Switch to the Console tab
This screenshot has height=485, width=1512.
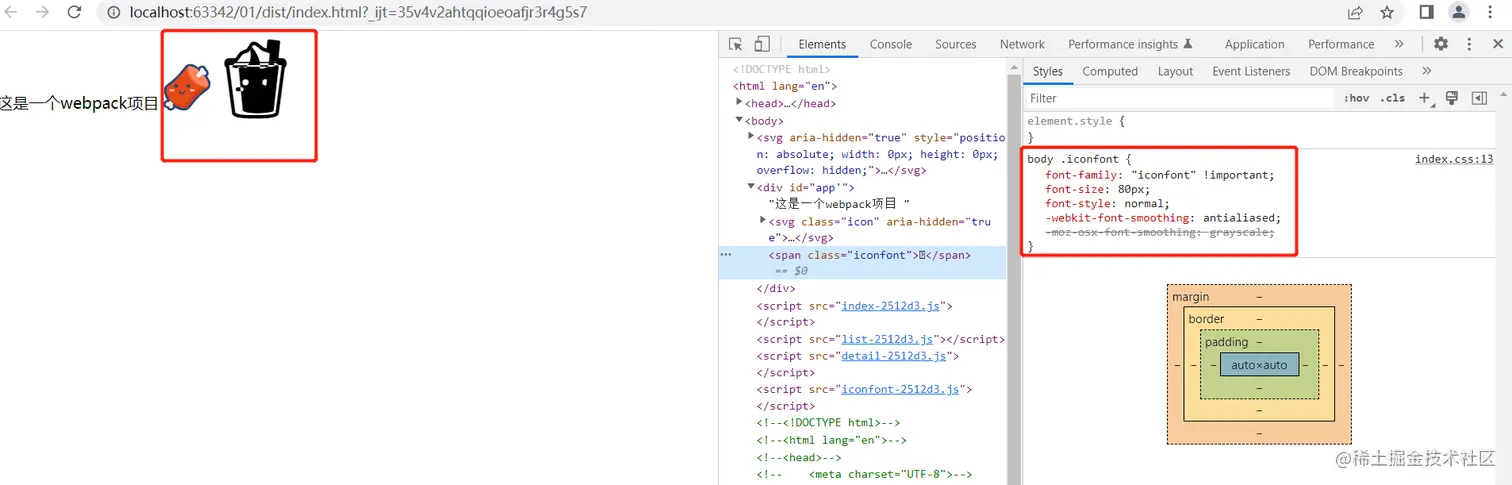pos(891,44)
